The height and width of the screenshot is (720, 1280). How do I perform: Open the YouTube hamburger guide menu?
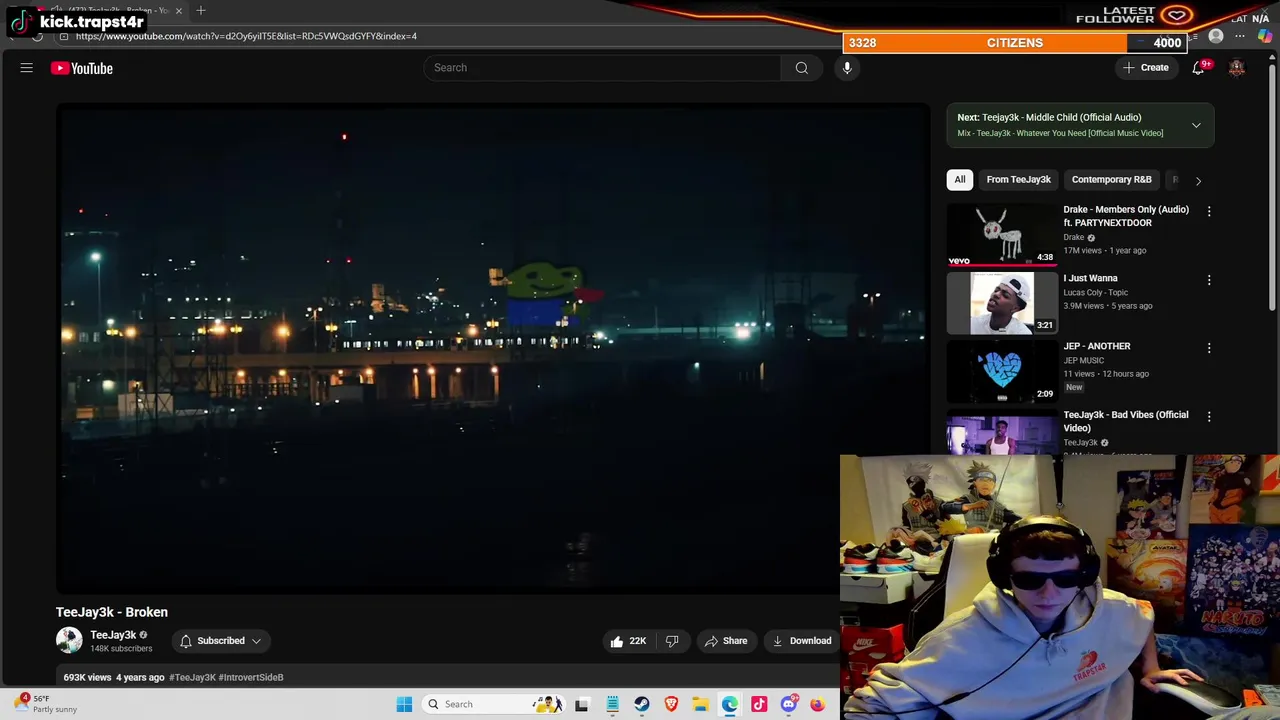27,68
